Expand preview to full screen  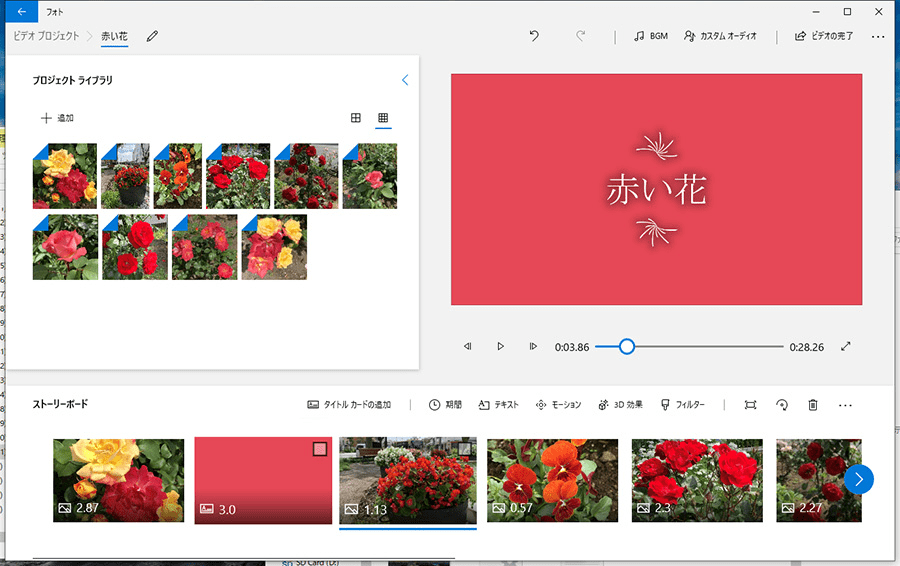(846, 346)
